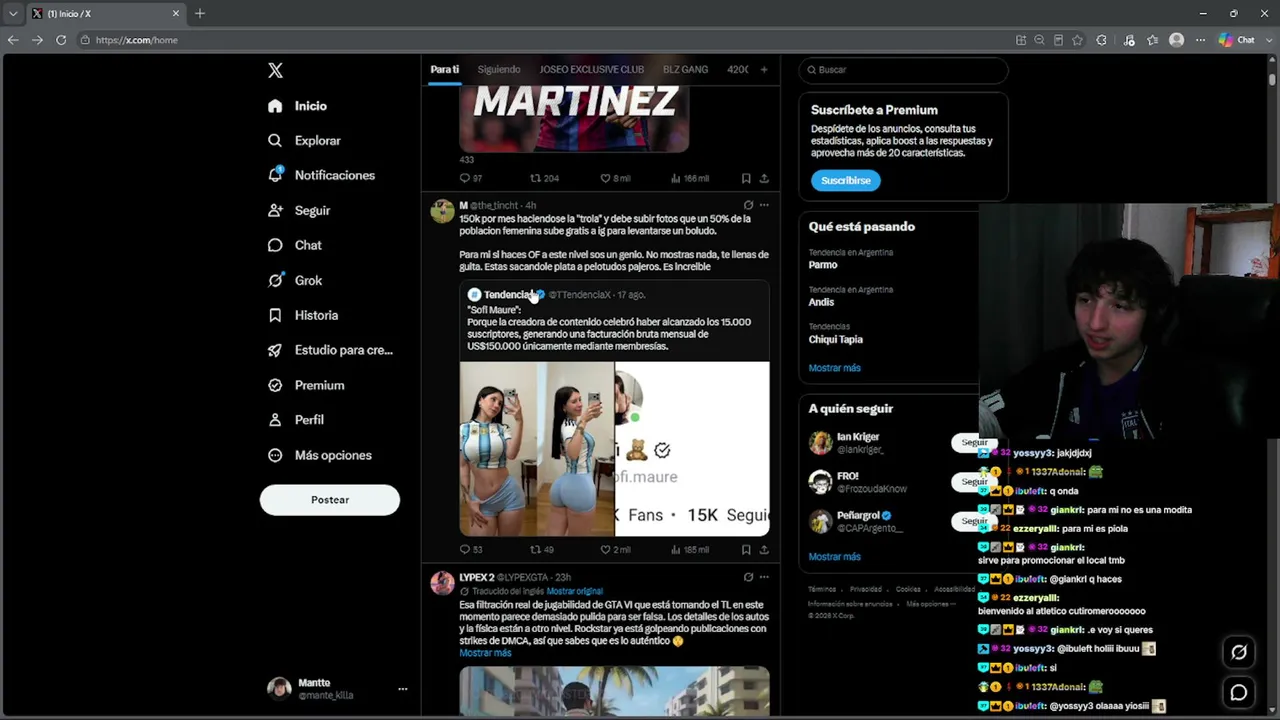Viewport: 1280px width, 720px height.
Task: Refresh the browser page
Action: coord(61,40)
